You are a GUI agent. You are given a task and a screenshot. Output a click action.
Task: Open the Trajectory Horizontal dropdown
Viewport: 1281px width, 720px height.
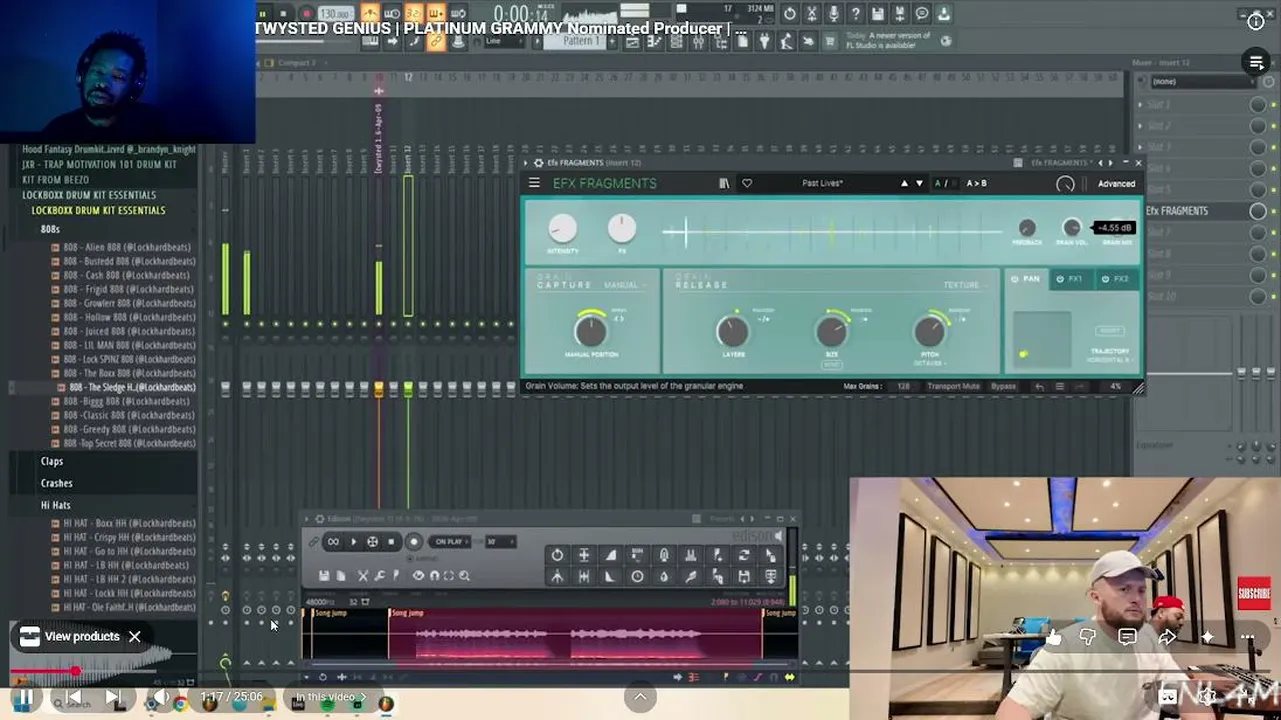[x=1110, y=359]
